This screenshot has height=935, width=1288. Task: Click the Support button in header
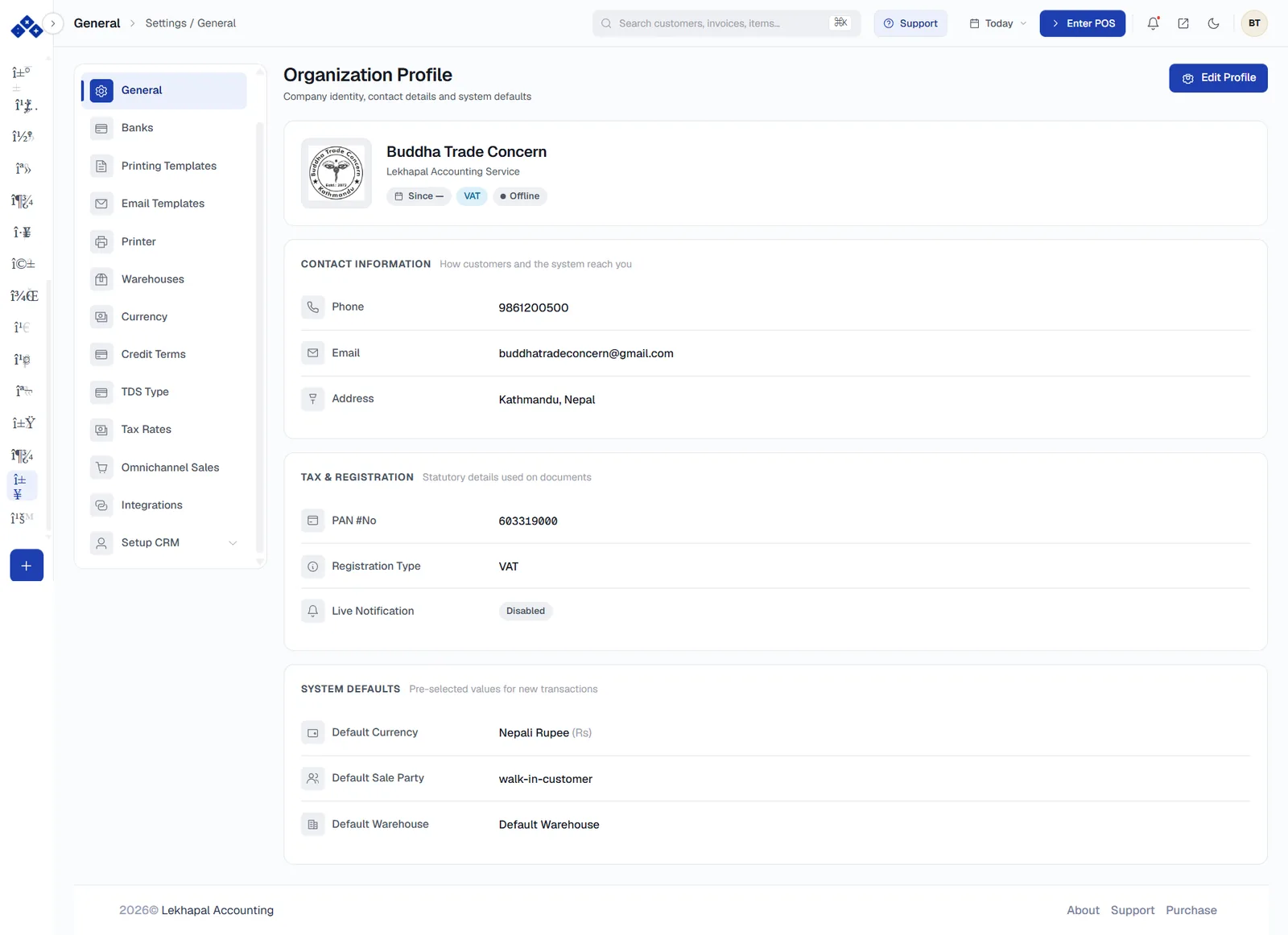coord(910,23)
